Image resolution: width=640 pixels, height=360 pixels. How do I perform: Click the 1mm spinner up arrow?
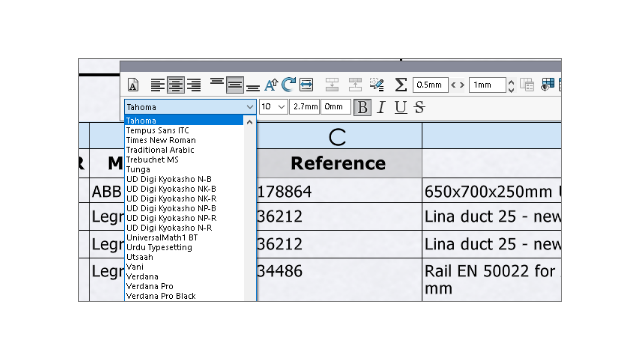point(511,81)
